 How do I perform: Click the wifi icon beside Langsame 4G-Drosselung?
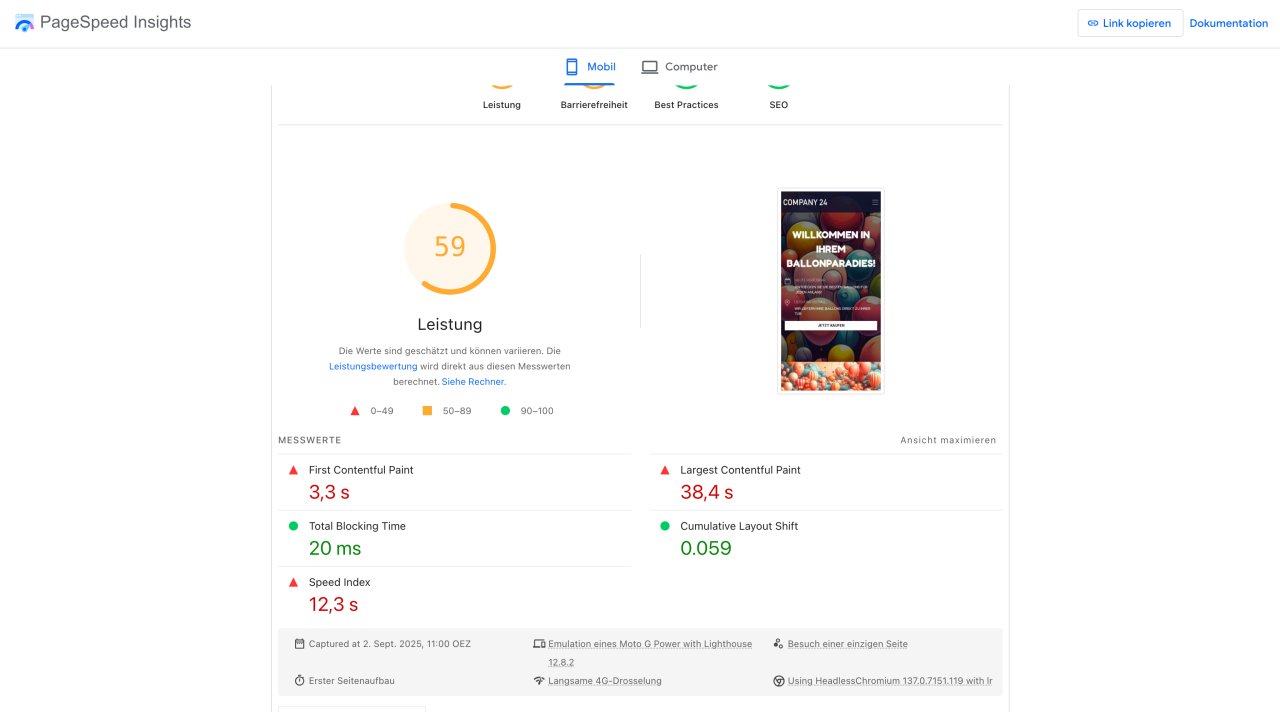(539, 681)
